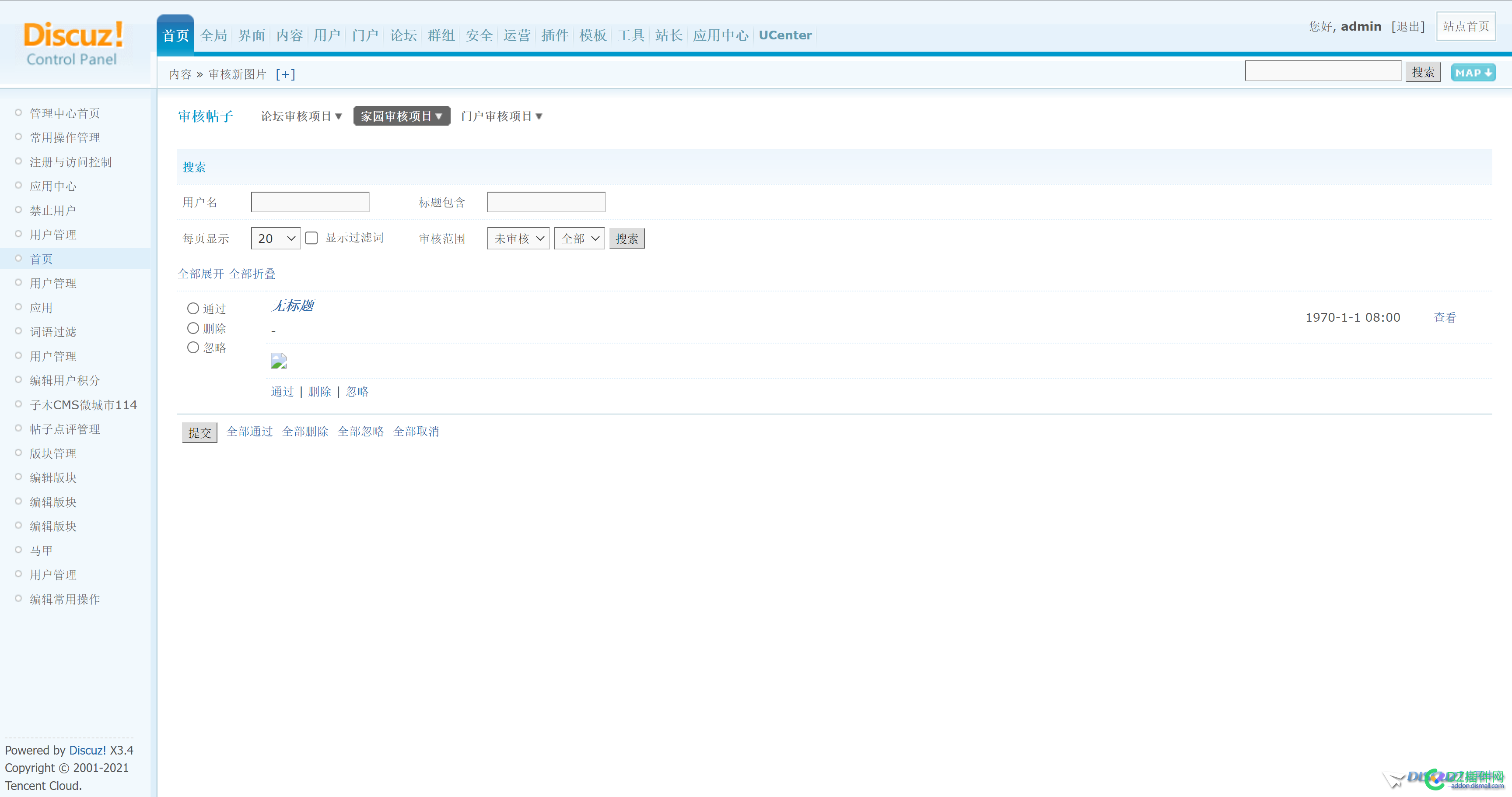Click the broken image thumbnail in post
Screen dimensions: 1512x797
coord(278,360)
